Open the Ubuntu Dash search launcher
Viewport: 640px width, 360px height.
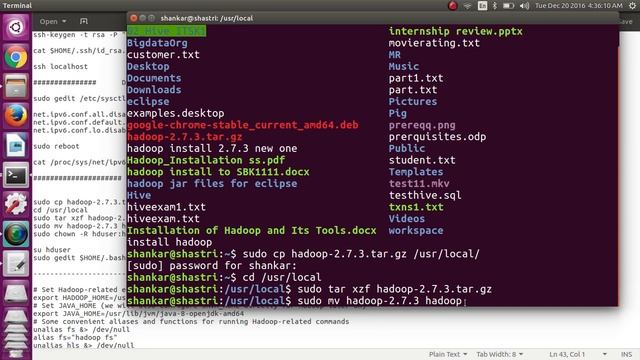click(16, 27)
